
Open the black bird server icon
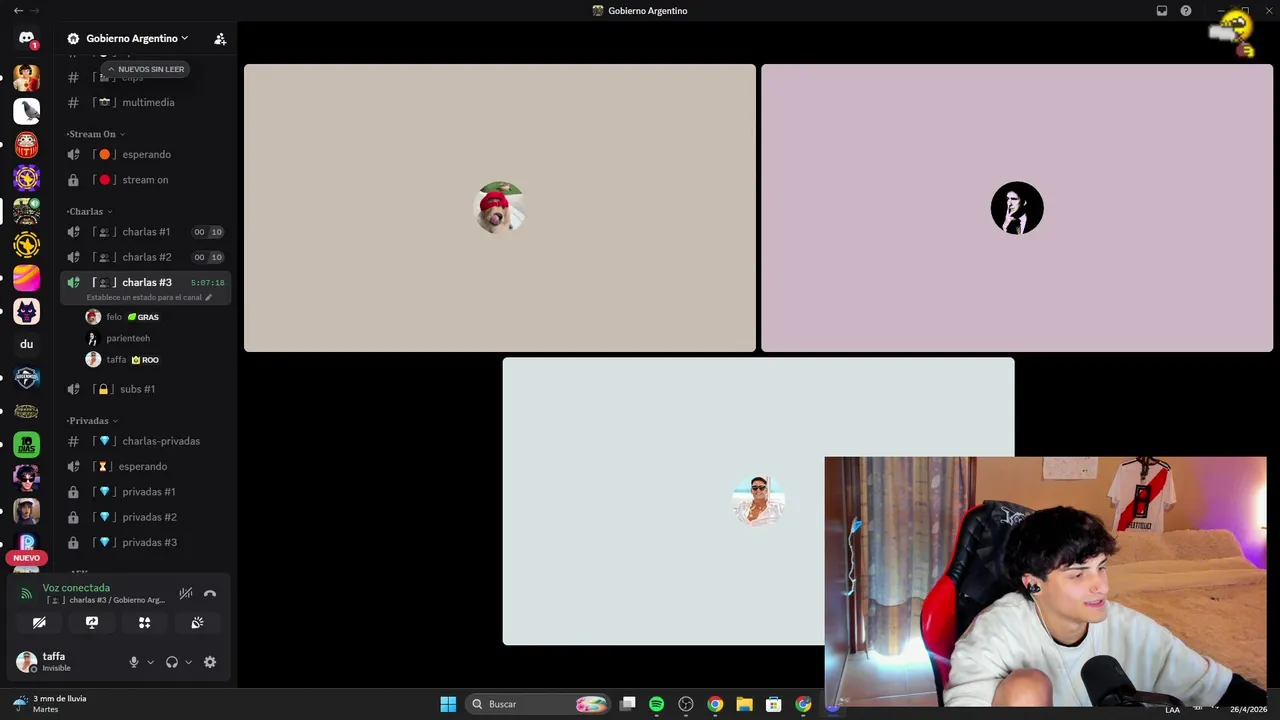26,111
